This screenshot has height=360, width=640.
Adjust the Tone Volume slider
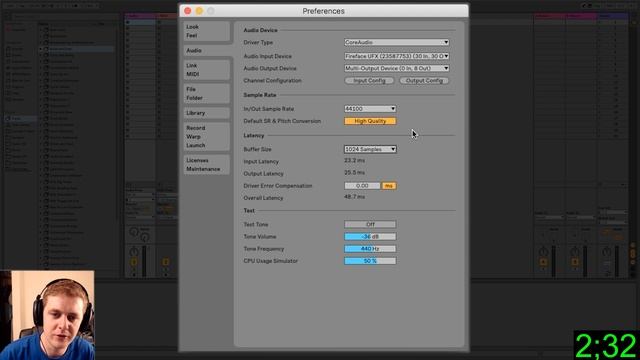[370, 236]
